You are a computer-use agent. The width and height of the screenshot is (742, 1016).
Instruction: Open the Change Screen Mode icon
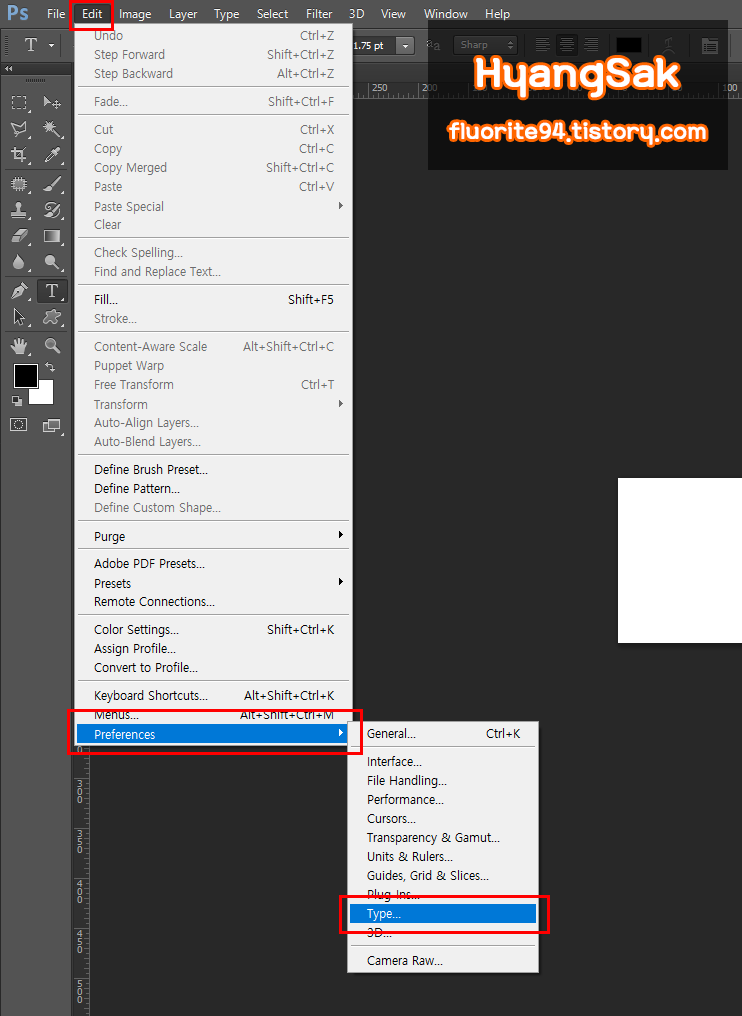click(x=52, y=425)
